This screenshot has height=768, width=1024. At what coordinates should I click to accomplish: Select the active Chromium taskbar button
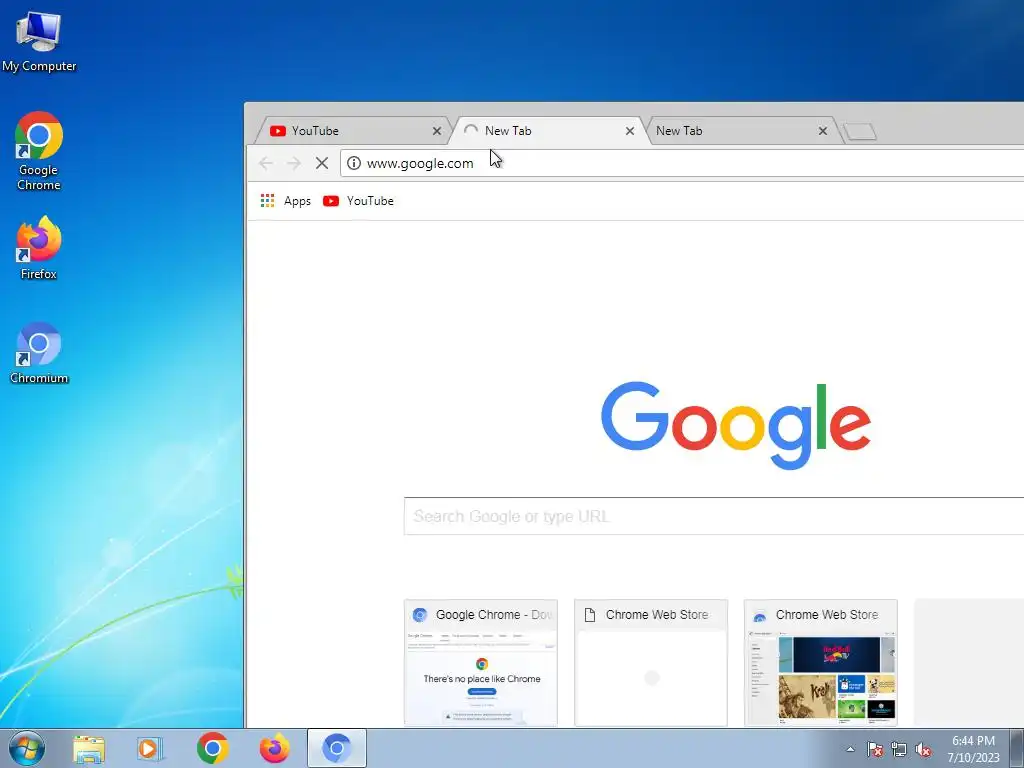click(x=336, y=748)
